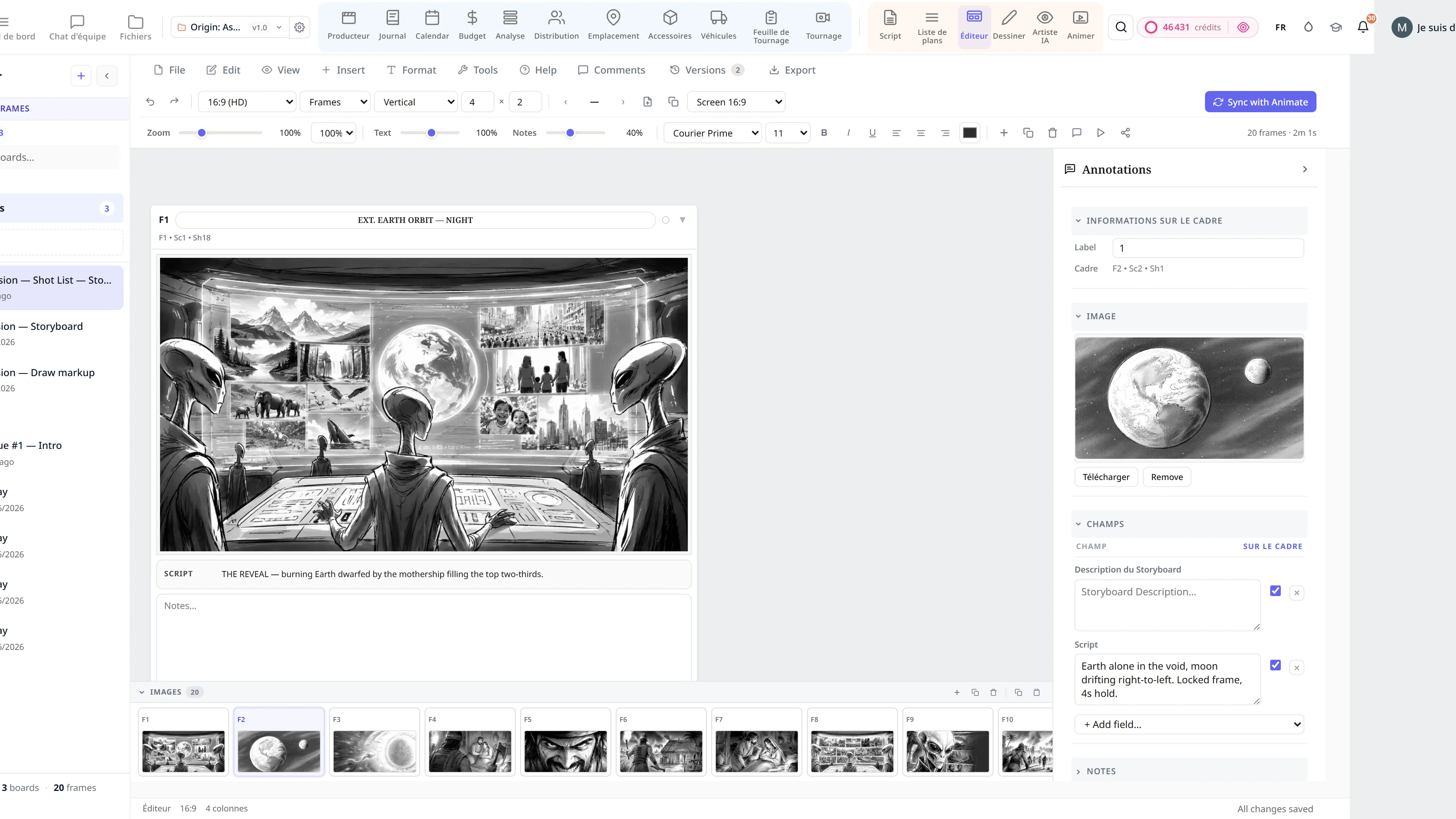Open the View menu

[x=280, y=70]
